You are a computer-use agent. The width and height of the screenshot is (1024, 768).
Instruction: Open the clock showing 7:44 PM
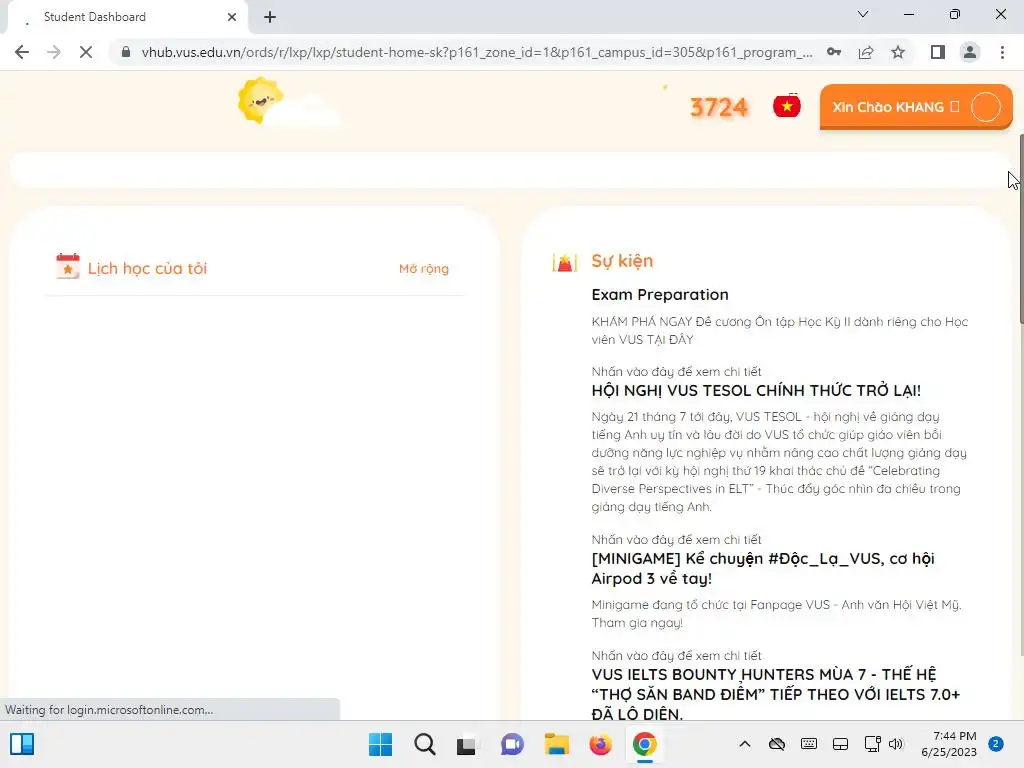[949, 744]
